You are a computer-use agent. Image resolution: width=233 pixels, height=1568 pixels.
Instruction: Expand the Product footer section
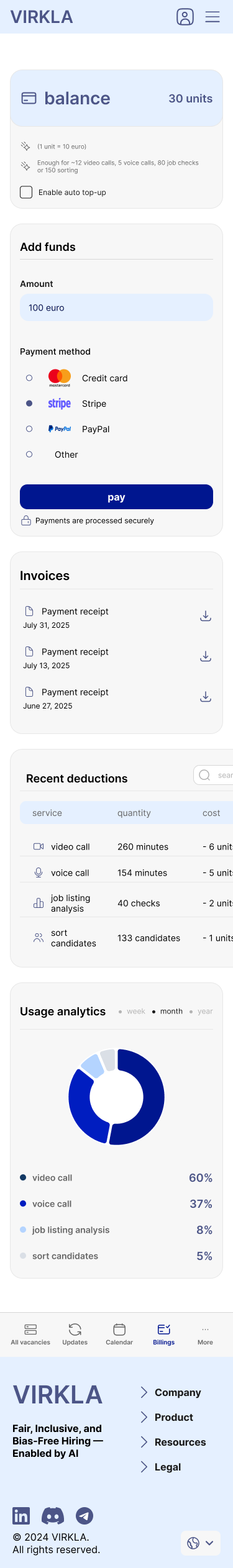(x=167, y=1417)
